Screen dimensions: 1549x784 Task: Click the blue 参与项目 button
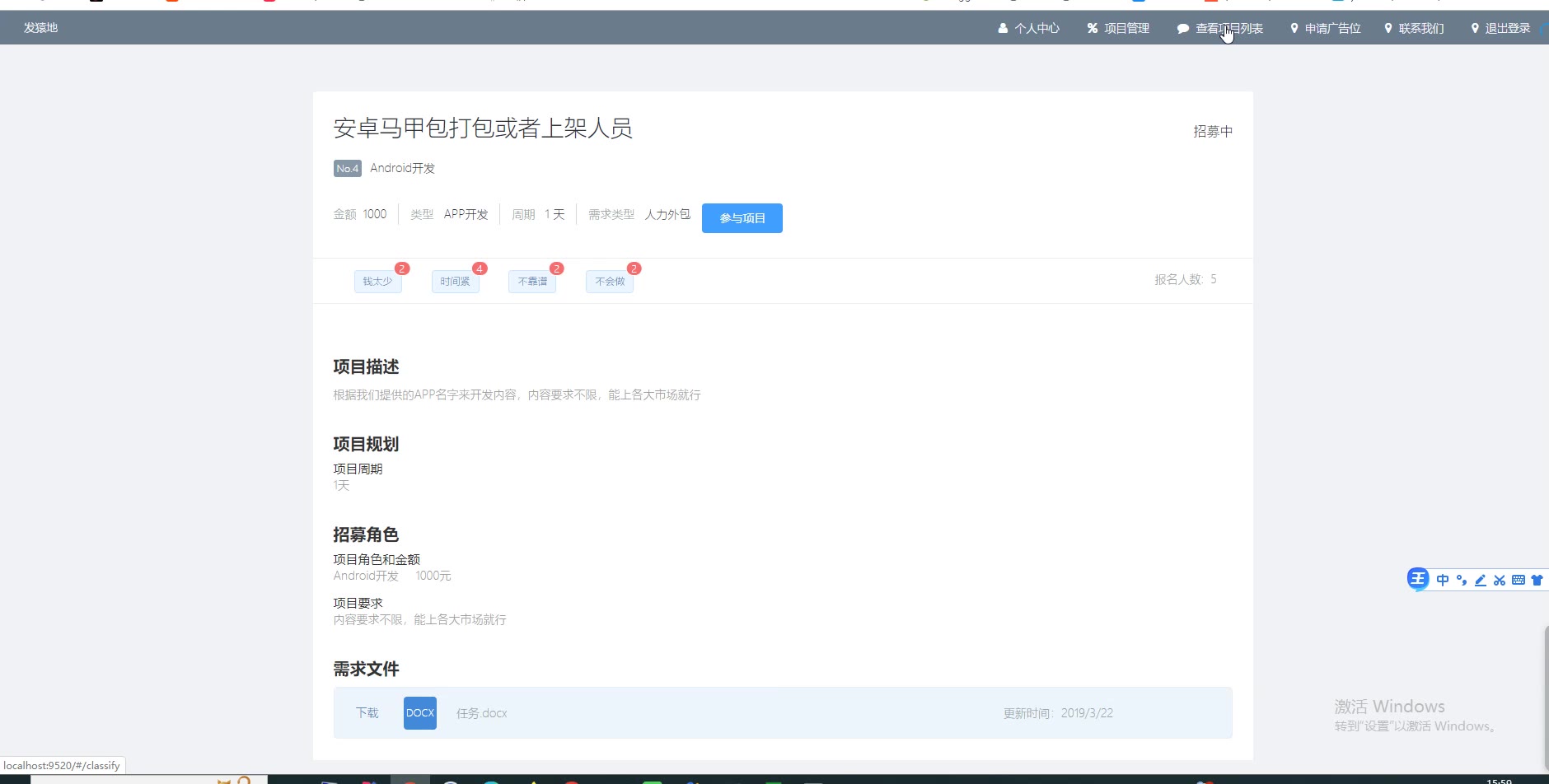[742, 218]
